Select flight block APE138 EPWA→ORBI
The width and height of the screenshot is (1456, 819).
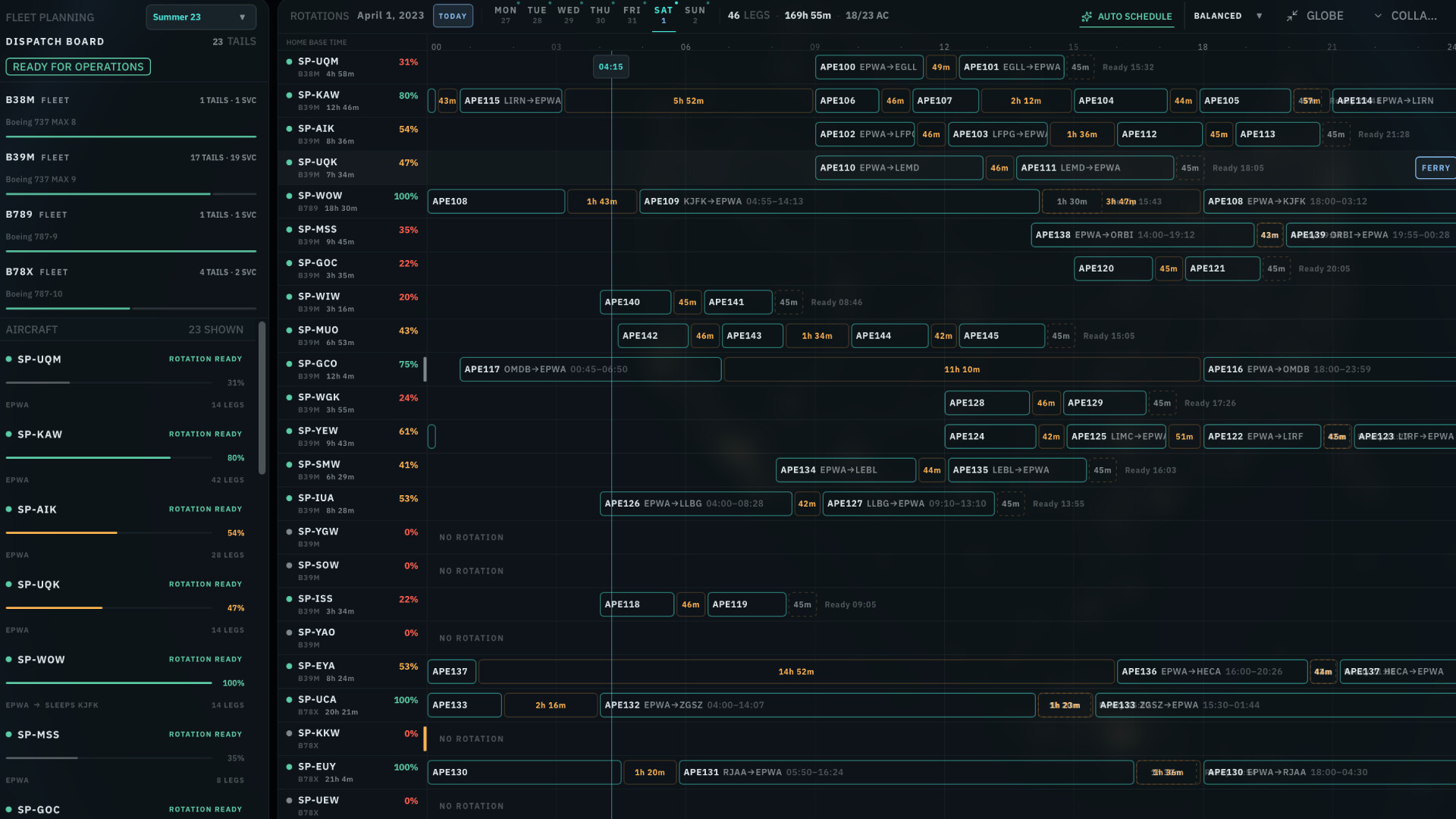(1142, 235)
